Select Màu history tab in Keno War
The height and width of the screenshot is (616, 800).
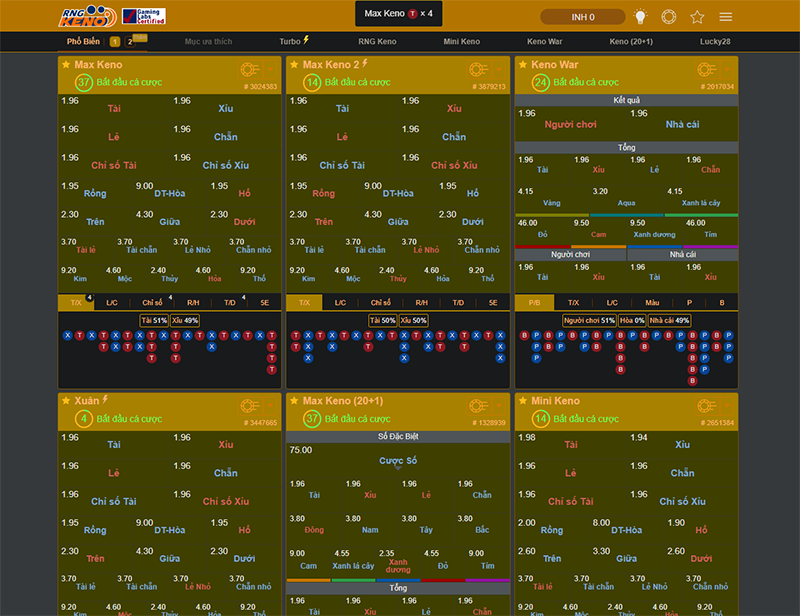coord(652,303)
